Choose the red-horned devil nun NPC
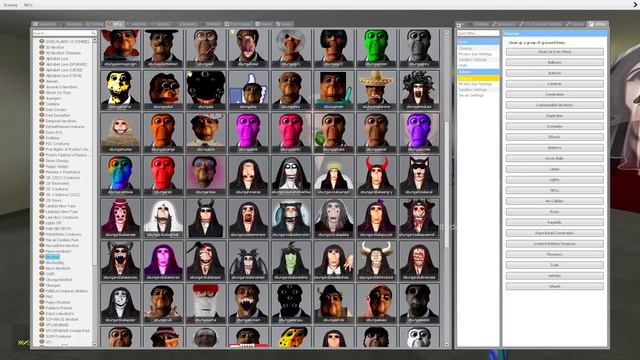Screen dimensions: 640x360 tap(376, 175)
